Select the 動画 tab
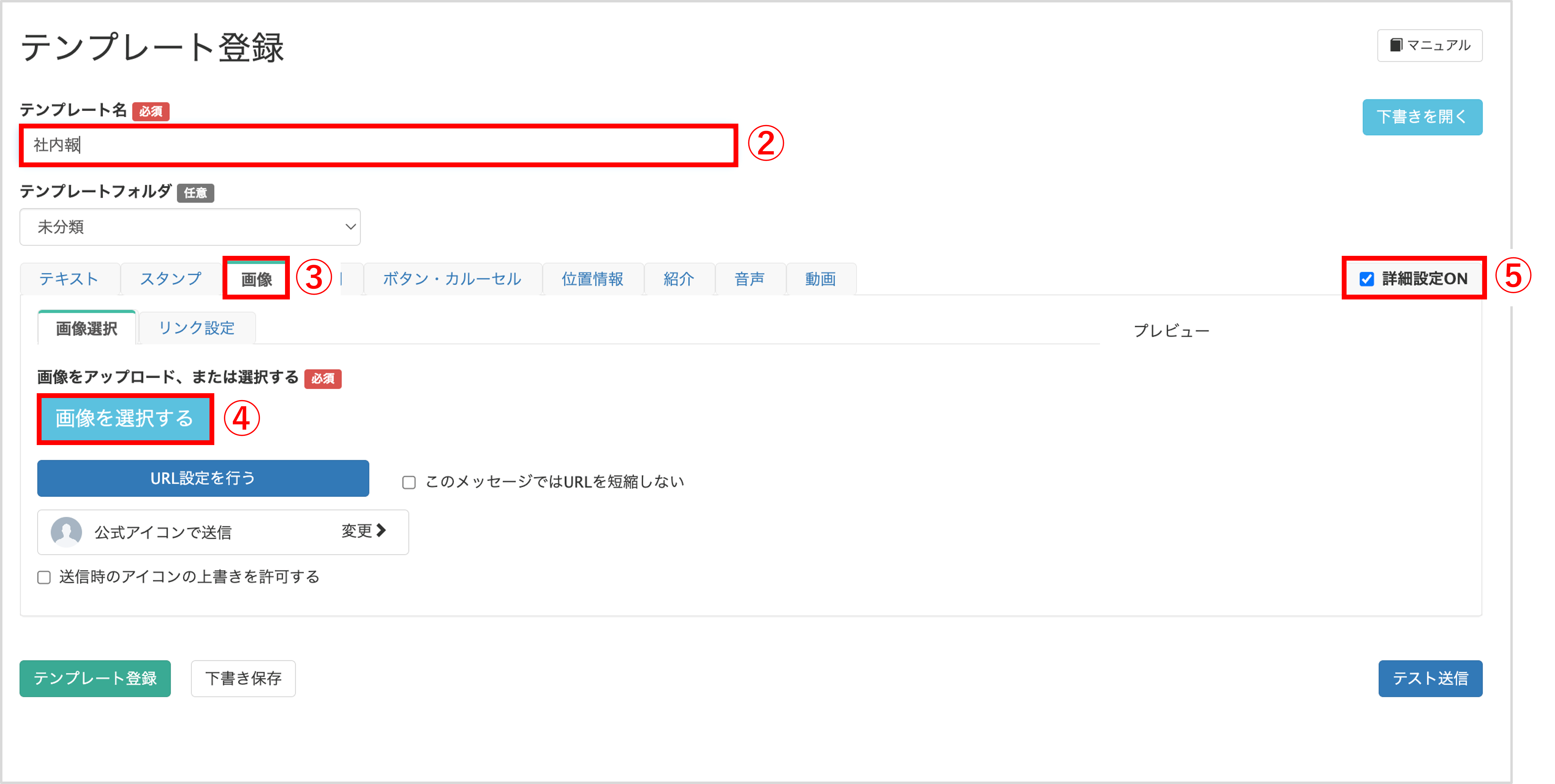 coord(821,279)
